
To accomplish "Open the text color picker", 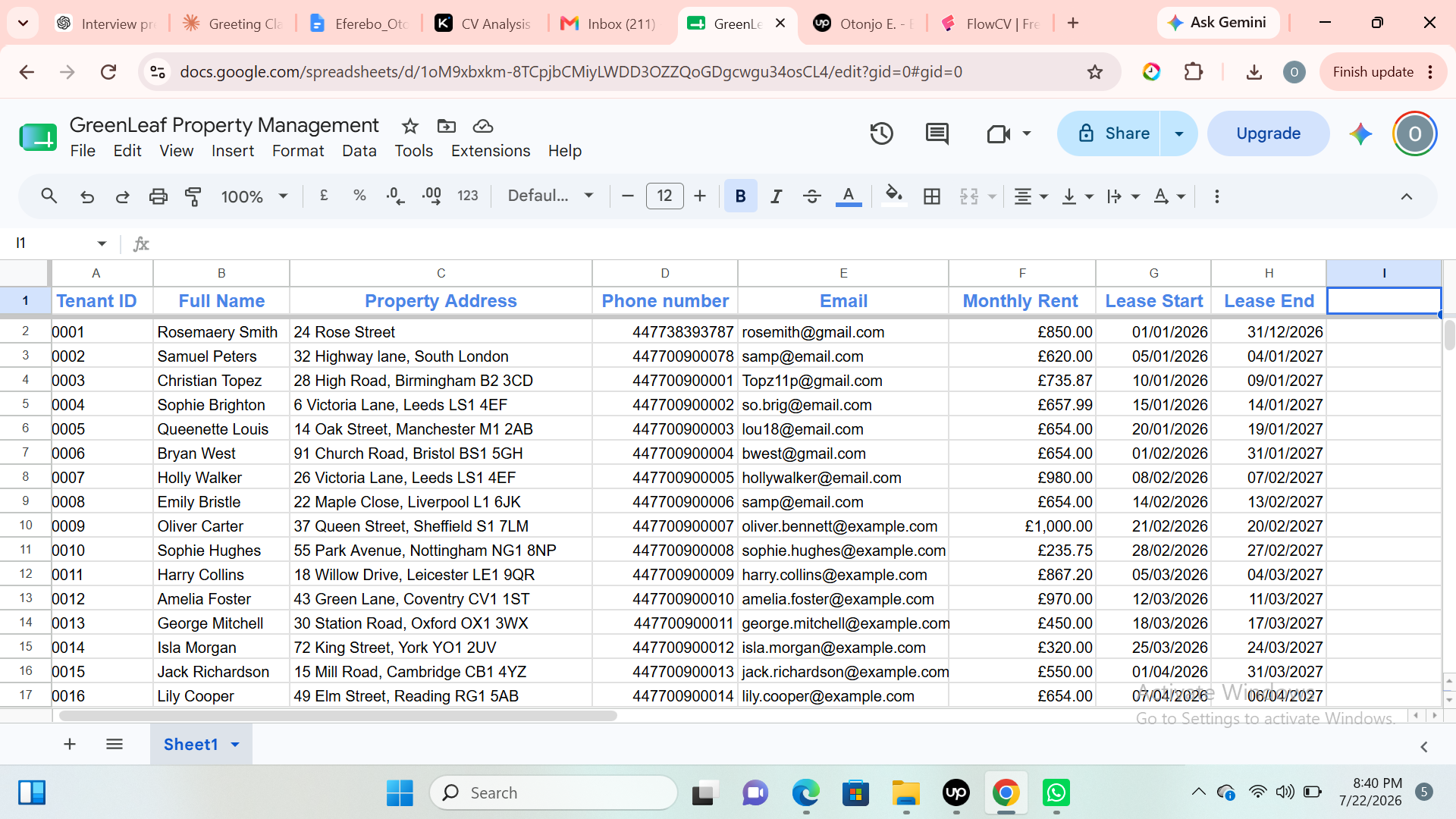I will pyautogui.click(x=849, y=196).
